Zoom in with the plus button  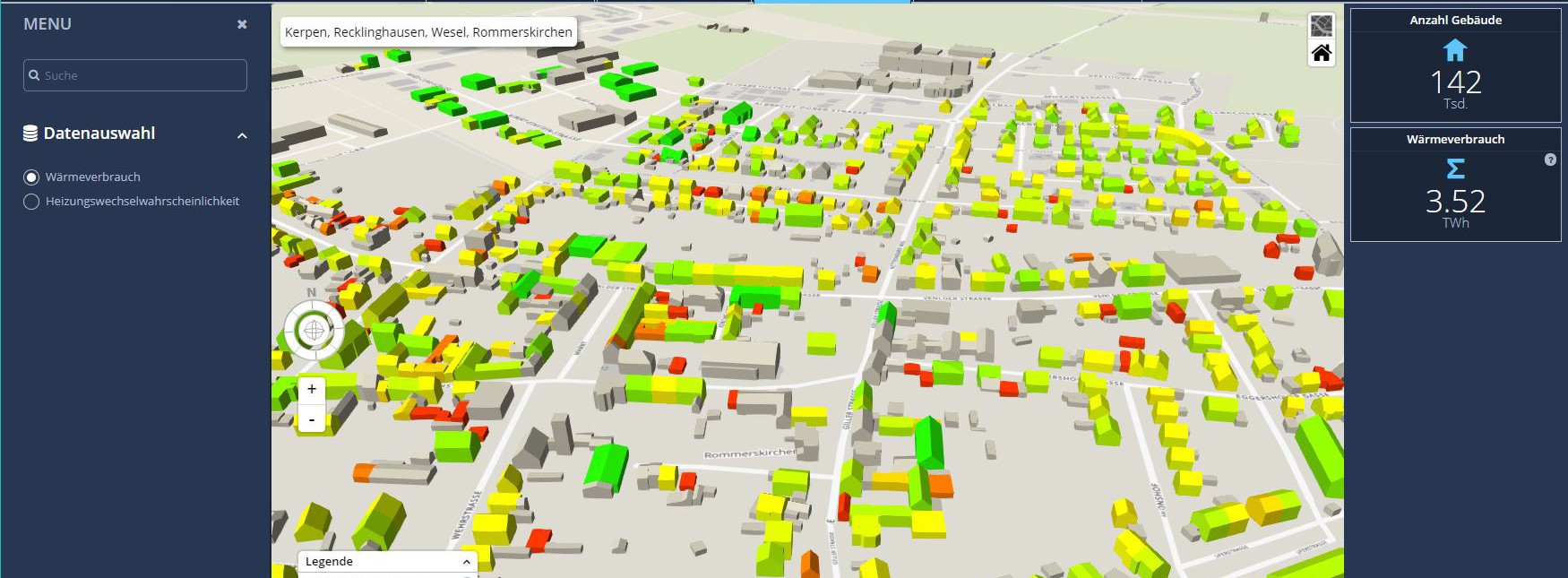pyautogui.click(x=312, y=389)
